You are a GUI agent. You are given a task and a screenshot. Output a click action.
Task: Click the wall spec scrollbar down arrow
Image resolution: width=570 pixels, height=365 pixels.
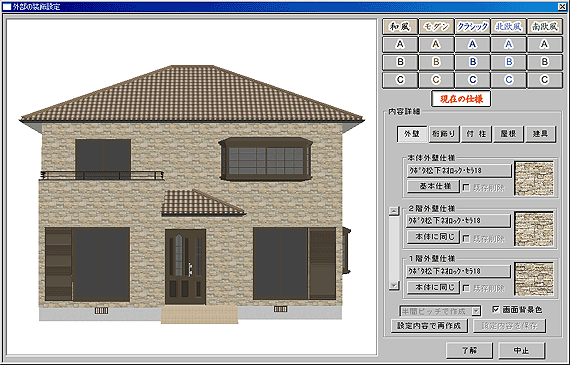(394, 285)
